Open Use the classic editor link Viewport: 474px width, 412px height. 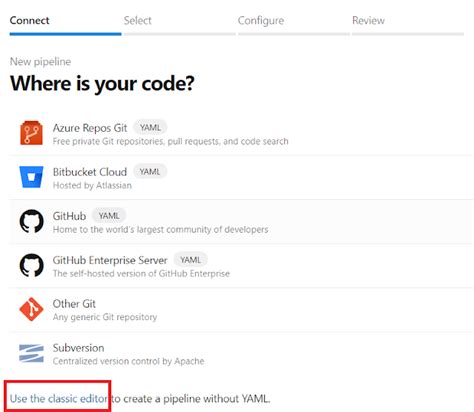(x=59, y=399)
